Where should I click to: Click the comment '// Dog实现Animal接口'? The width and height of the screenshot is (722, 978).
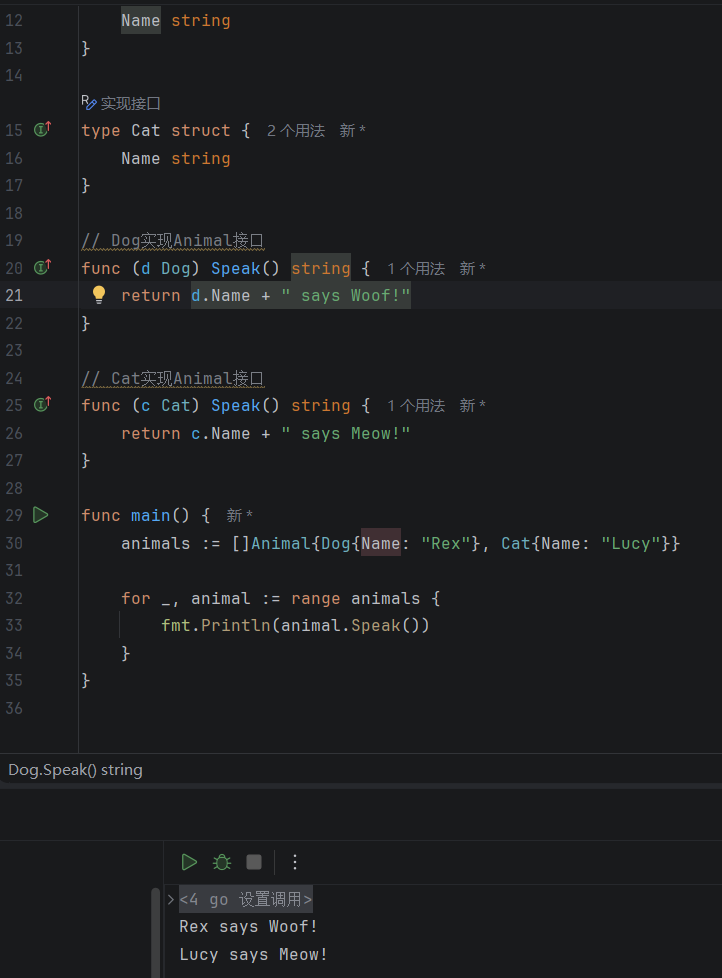coord(173,241)
